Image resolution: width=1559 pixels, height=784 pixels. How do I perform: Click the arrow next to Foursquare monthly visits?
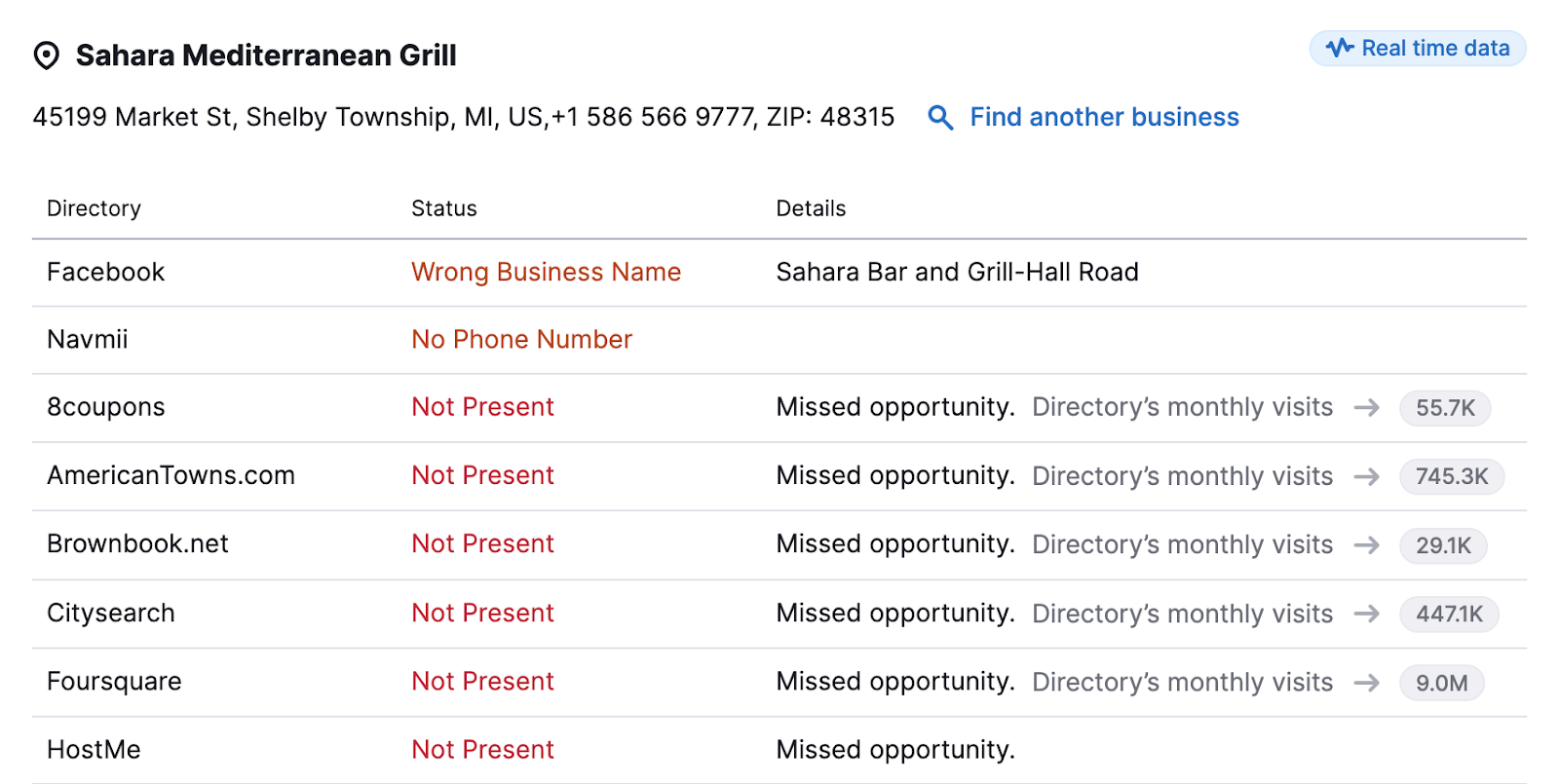(1368, 683)
